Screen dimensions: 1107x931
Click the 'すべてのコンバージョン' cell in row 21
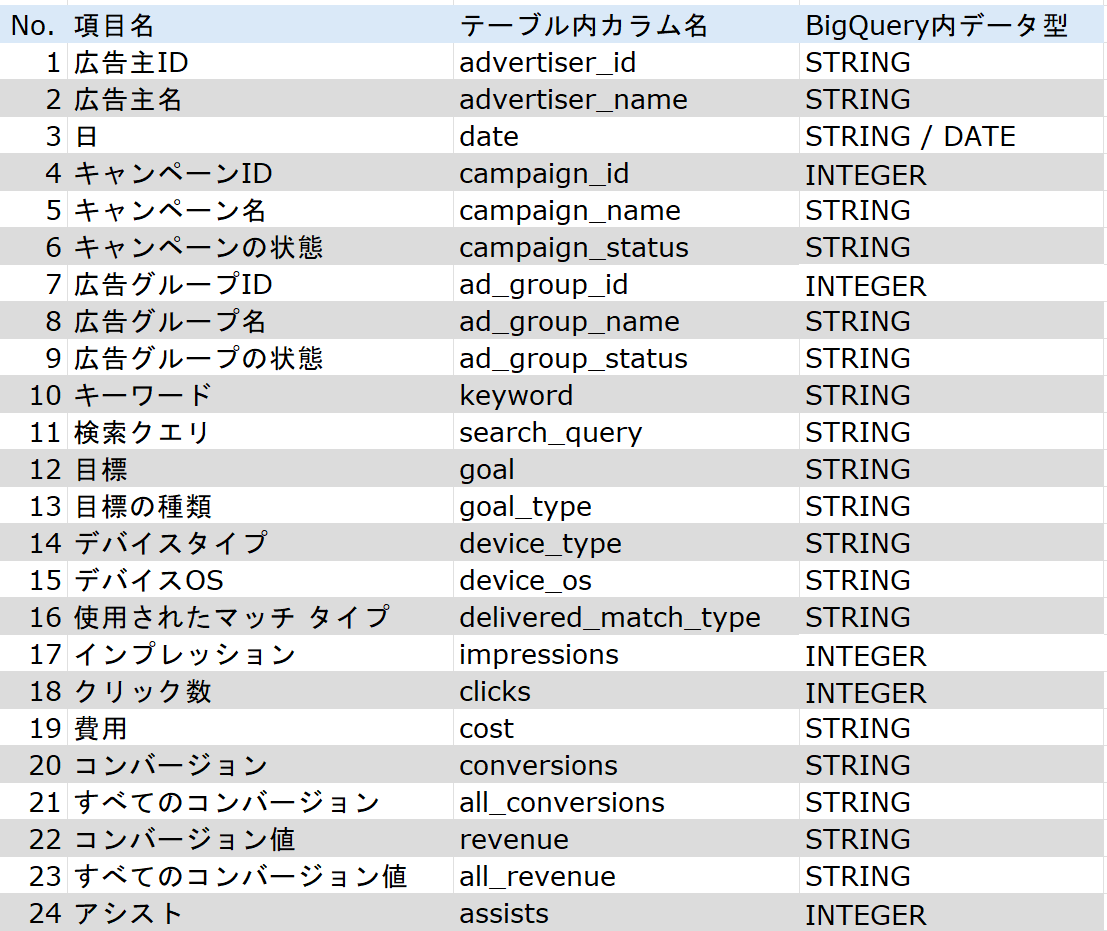260,802
